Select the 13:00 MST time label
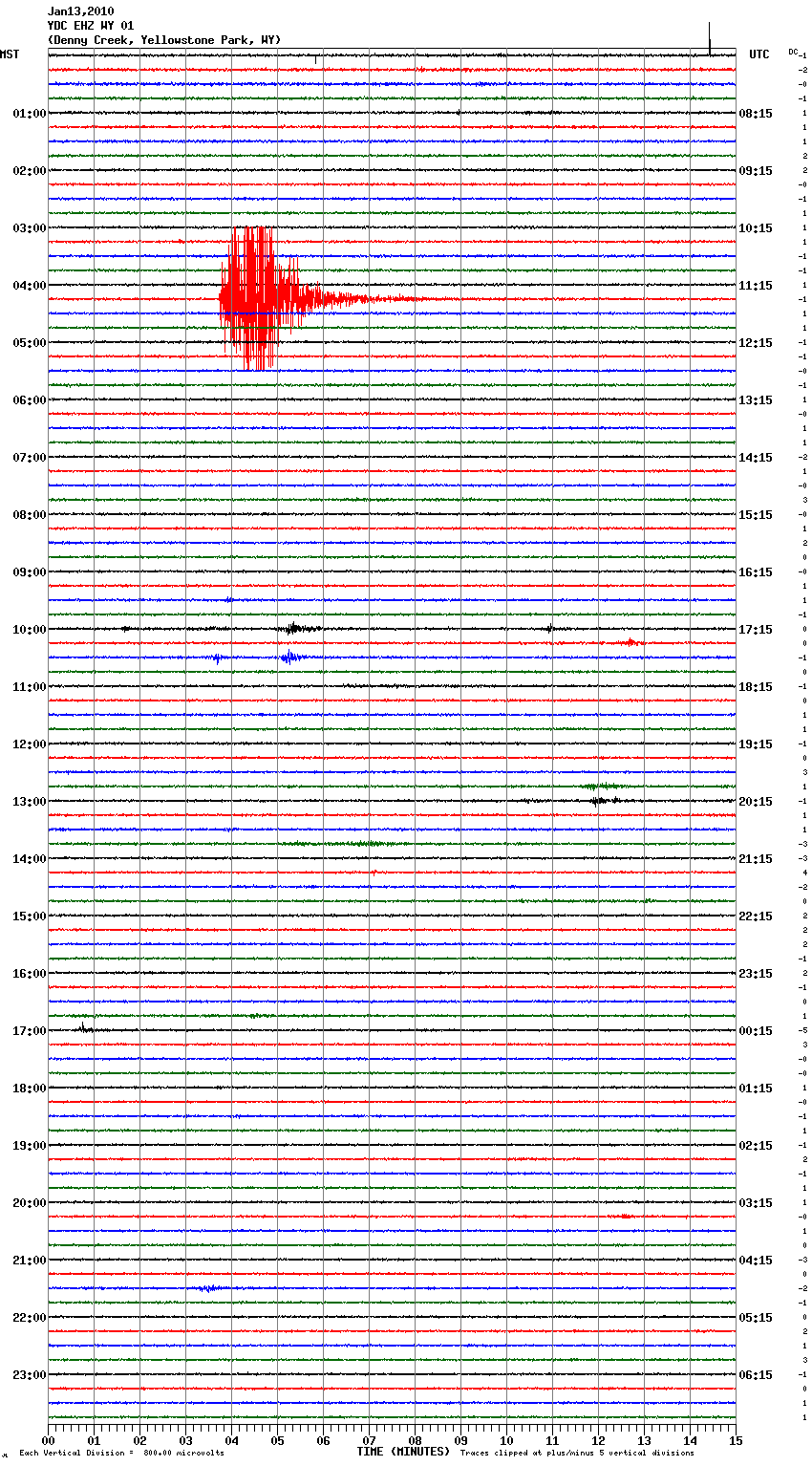Image resolution: width=812 pixels, height=1466 pixels. coord(30,802)
